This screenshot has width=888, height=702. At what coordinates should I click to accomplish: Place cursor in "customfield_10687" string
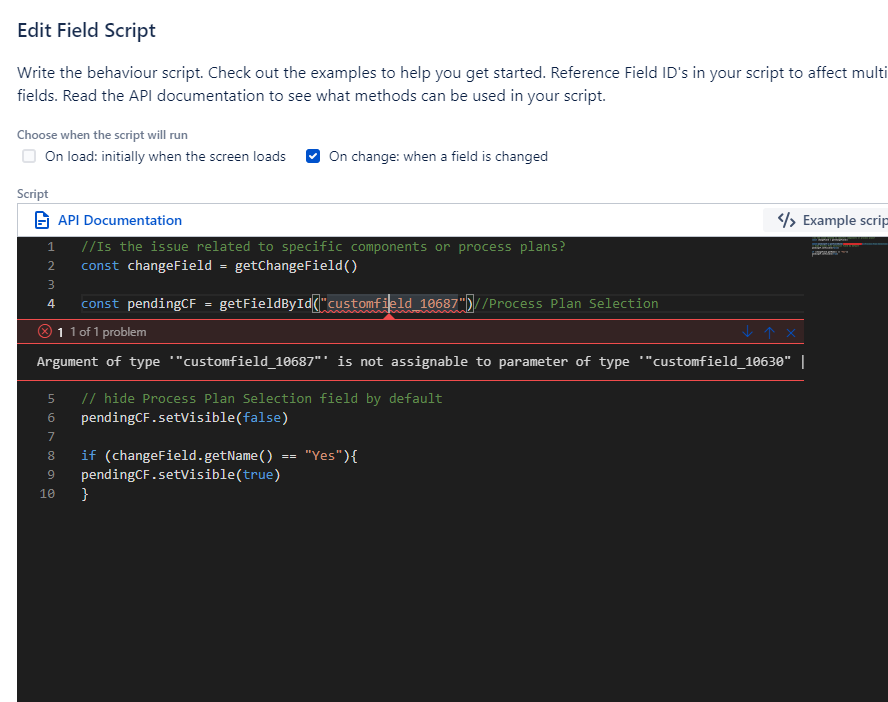pyautogui.click(x=392, y=303)
